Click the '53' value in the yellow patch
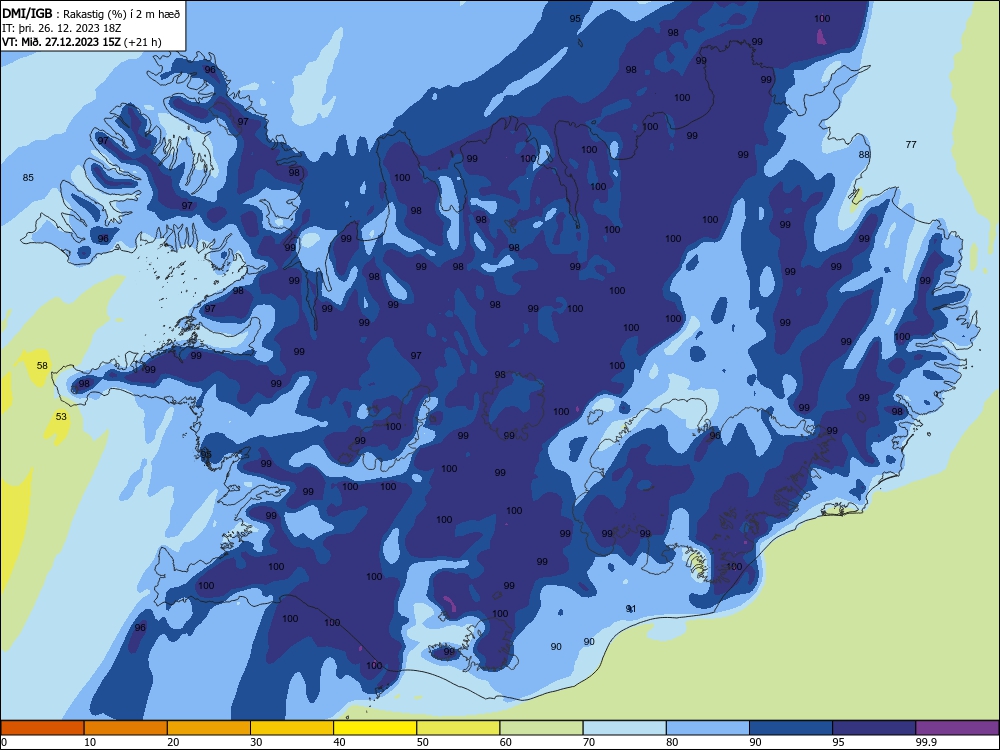The width and height of the screenshot is (1000, 750). point(61,416)
